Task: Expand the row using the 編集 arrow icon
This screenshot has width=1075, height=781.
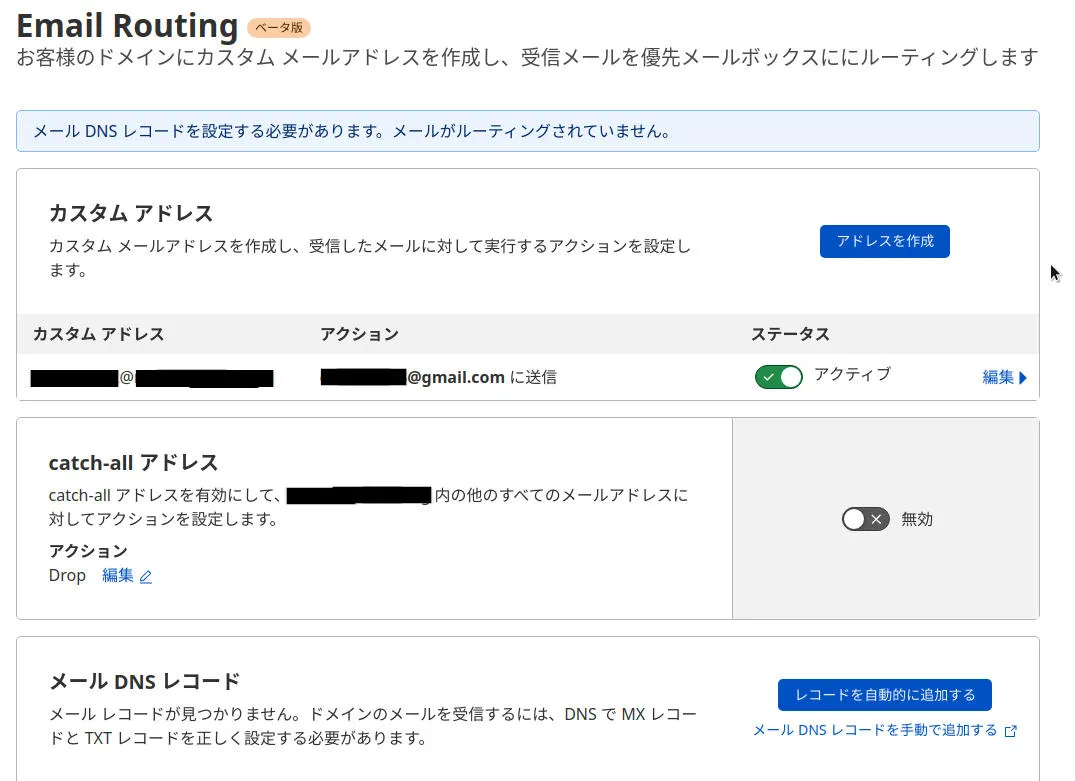Action: coord(1023,378)
